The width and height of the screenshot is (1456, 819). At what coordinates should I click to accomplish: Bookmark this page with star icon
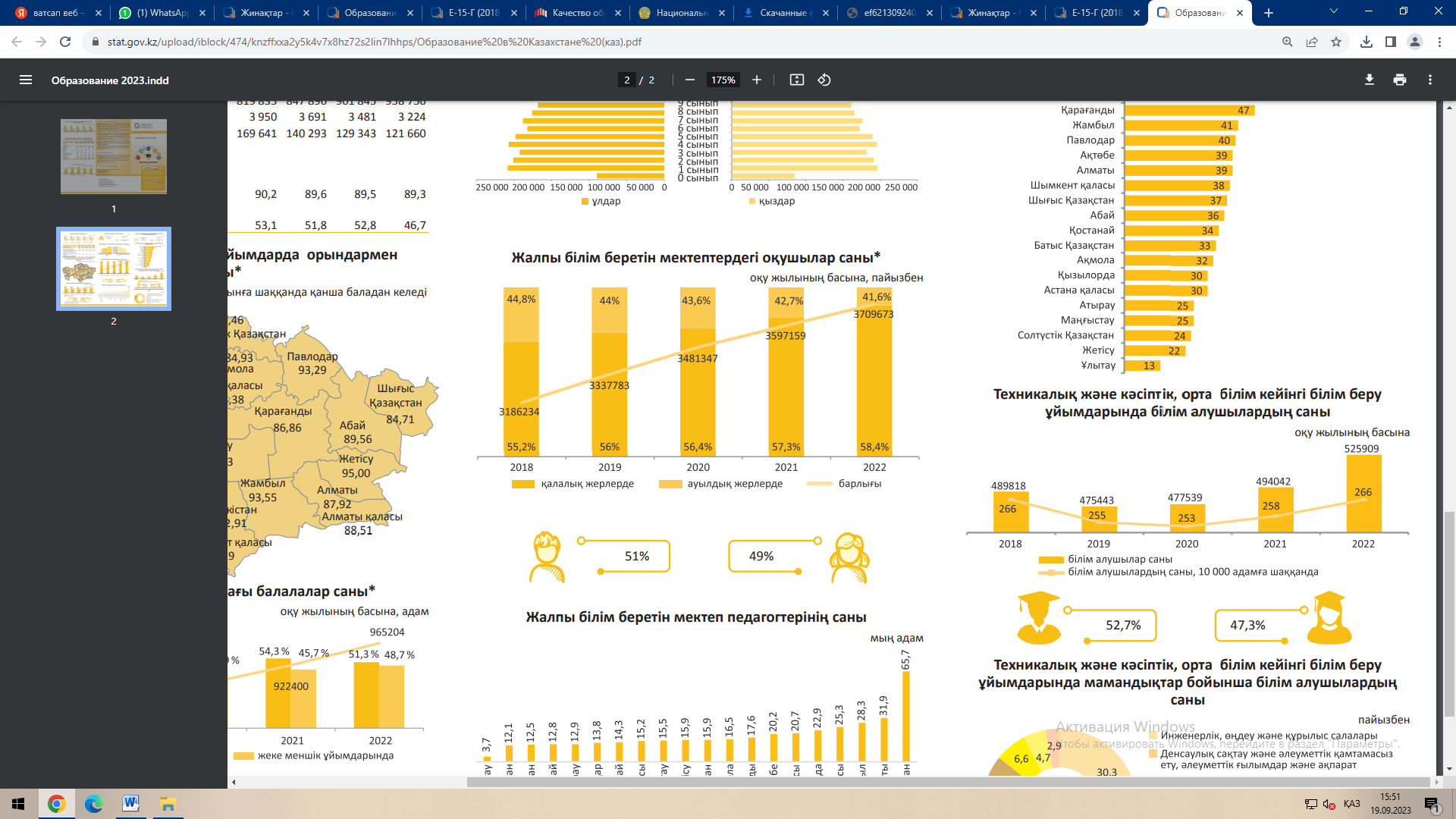click(x=1336, y=42)
